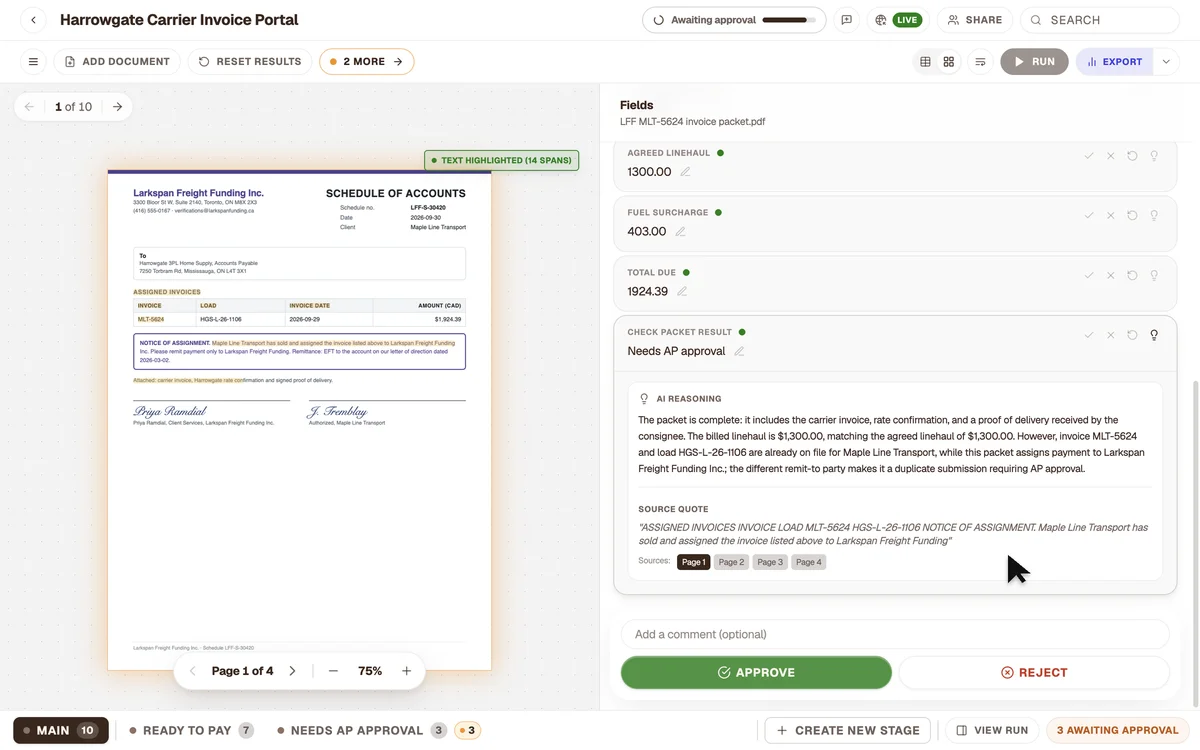The image size is (1200, 750).
Task: Reject the Agreed Linehaul field
Action: pyautogui.click(x=1111, y=156)
